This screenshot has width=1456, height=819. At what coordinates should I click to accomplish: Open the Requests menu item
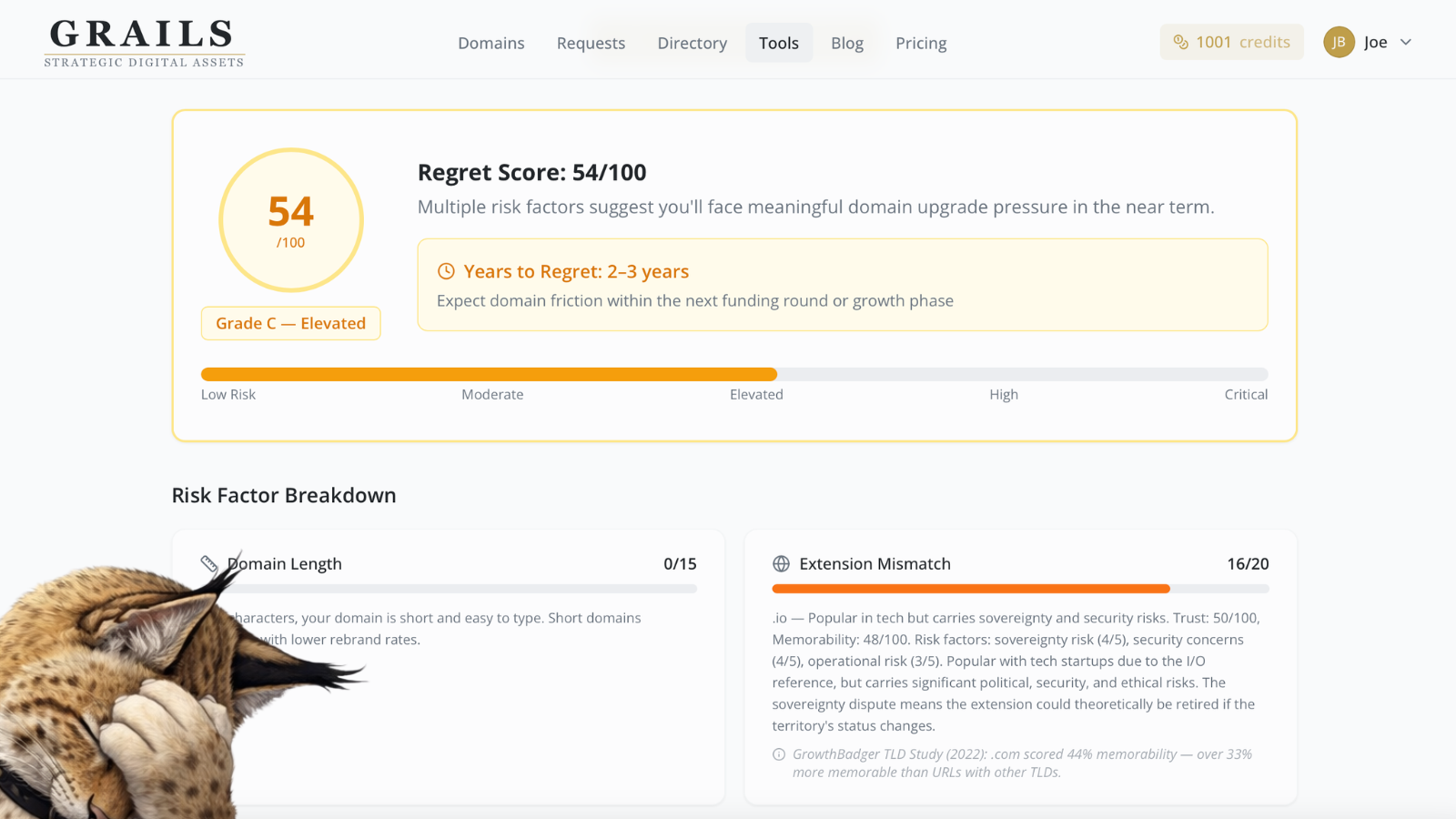click(591, 43)
